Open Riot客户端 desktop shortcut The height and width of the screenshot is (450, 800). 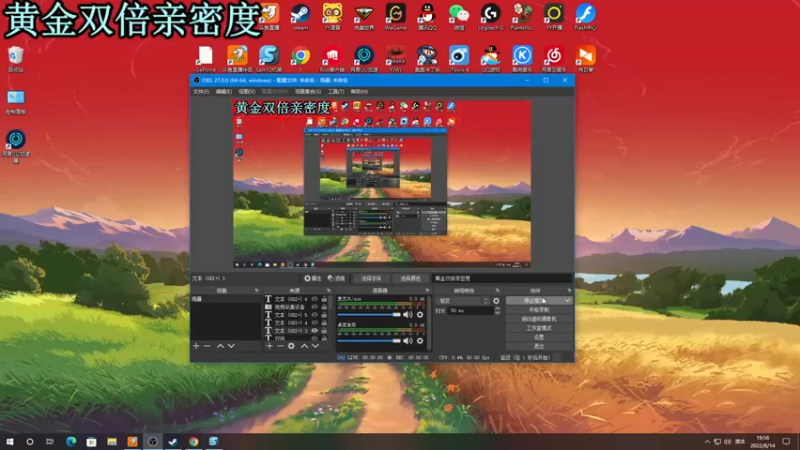pyautogui.click(x=332, y=58)
